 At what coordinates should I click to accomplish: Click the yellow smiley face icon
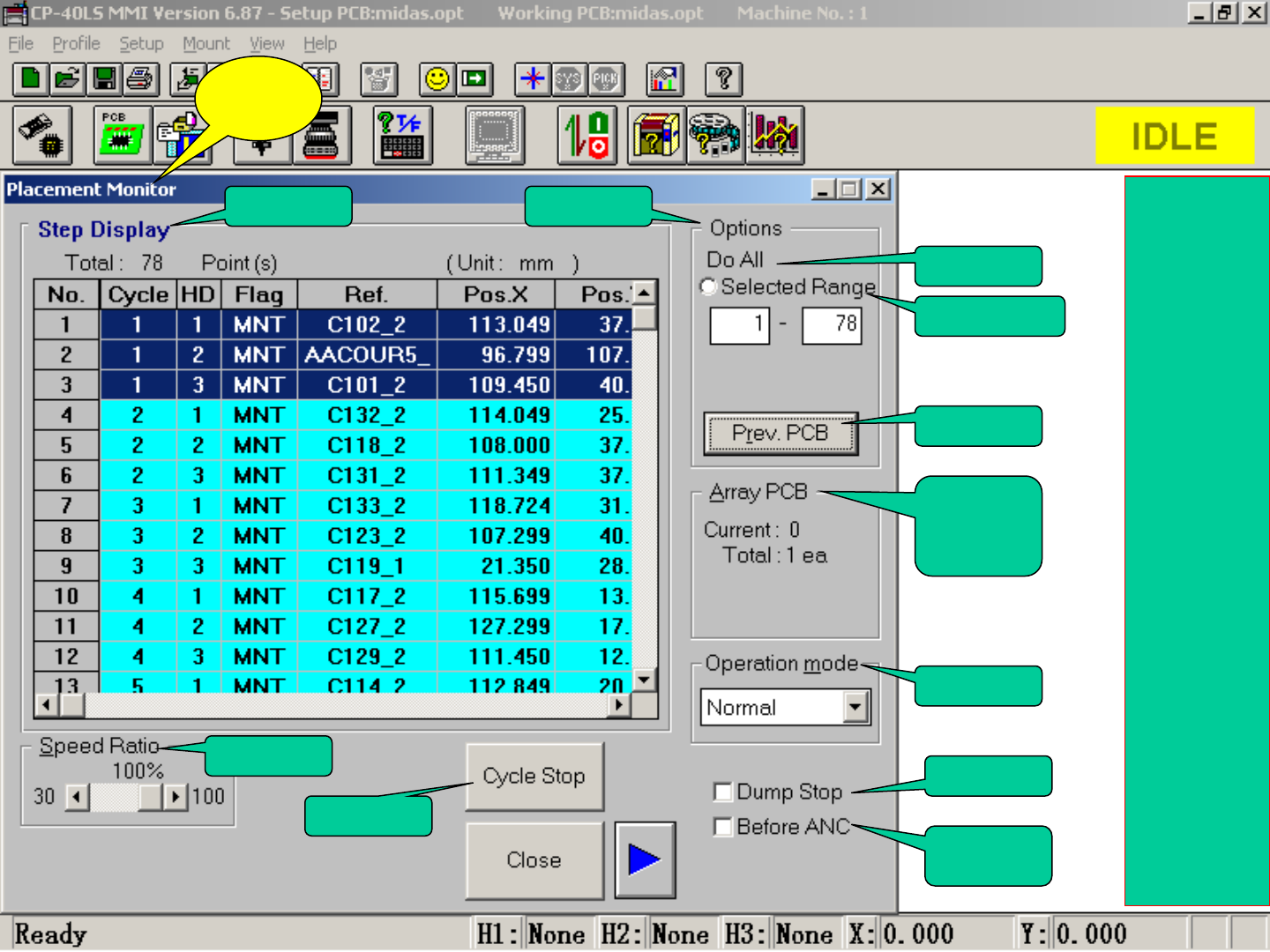click(x=437, y=79)
